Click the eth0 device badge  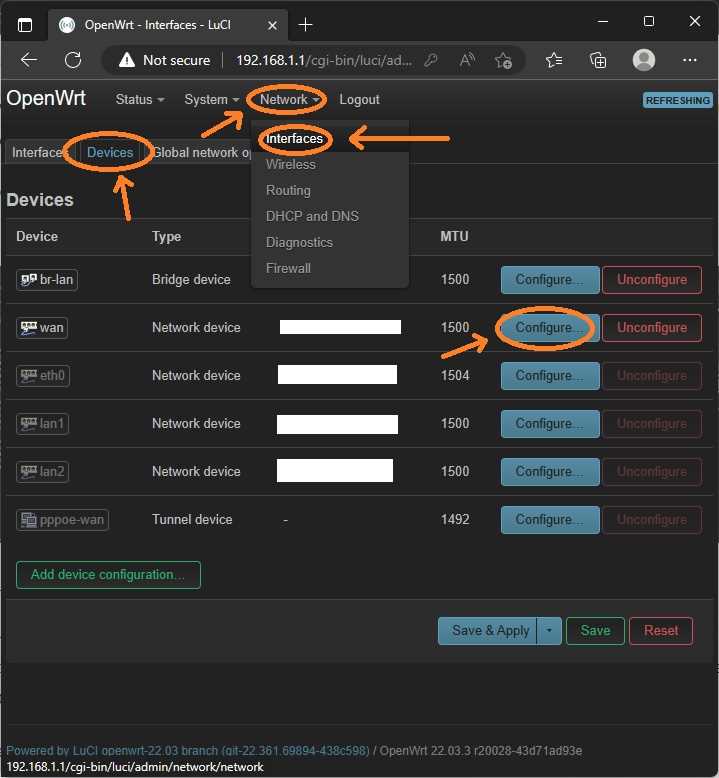(43, 376)
